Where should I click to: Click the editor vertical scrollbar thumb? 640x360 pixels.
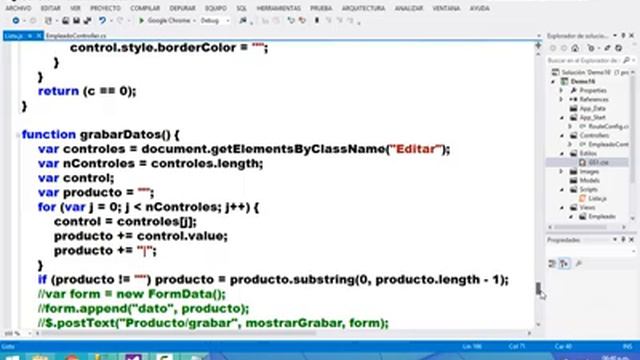[x=538, y=289]
